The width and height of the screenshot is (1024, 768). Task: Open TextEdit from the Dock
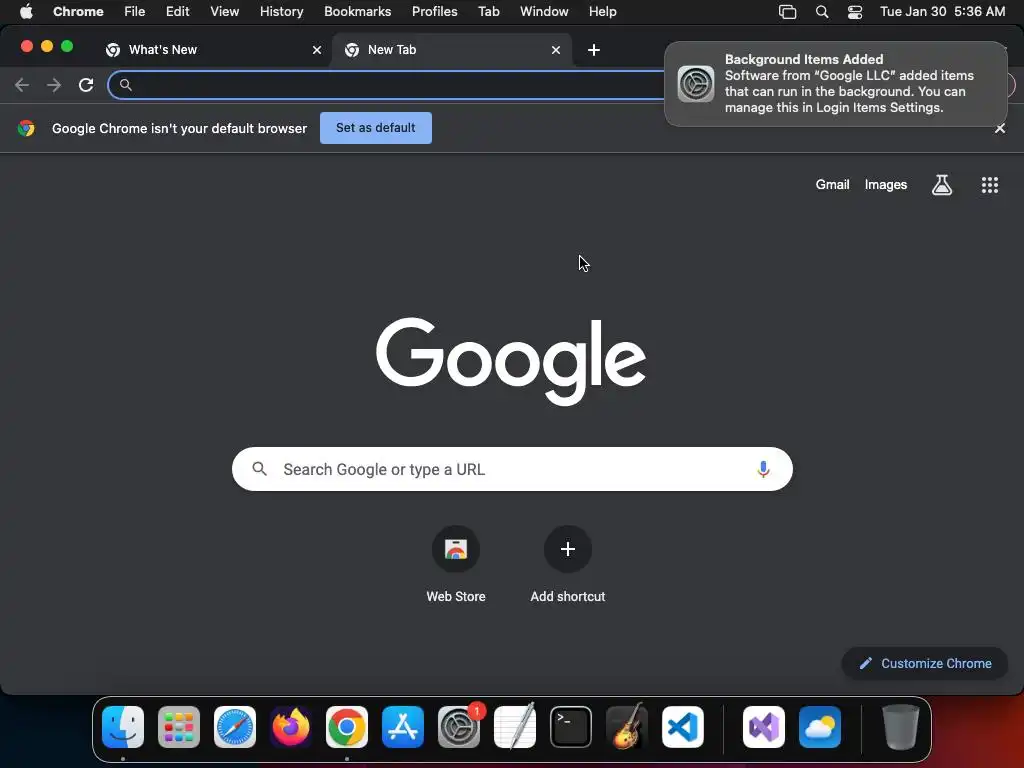515,727
